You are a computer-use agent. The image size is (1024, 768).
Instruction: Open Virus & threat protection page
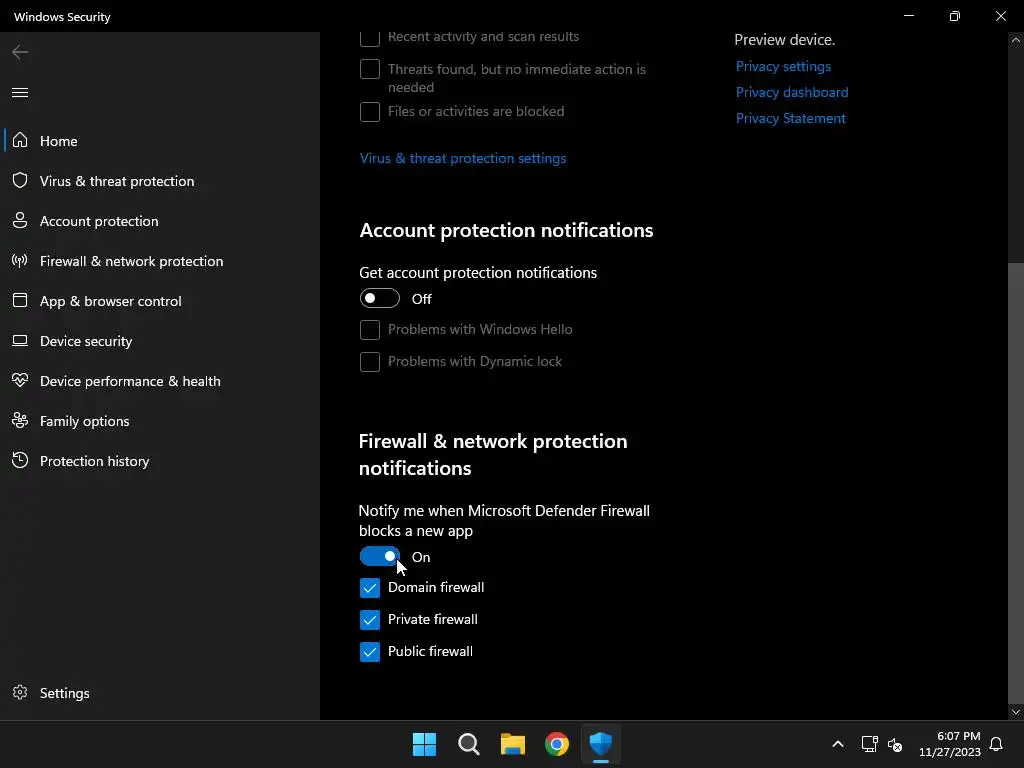point(160,181)
